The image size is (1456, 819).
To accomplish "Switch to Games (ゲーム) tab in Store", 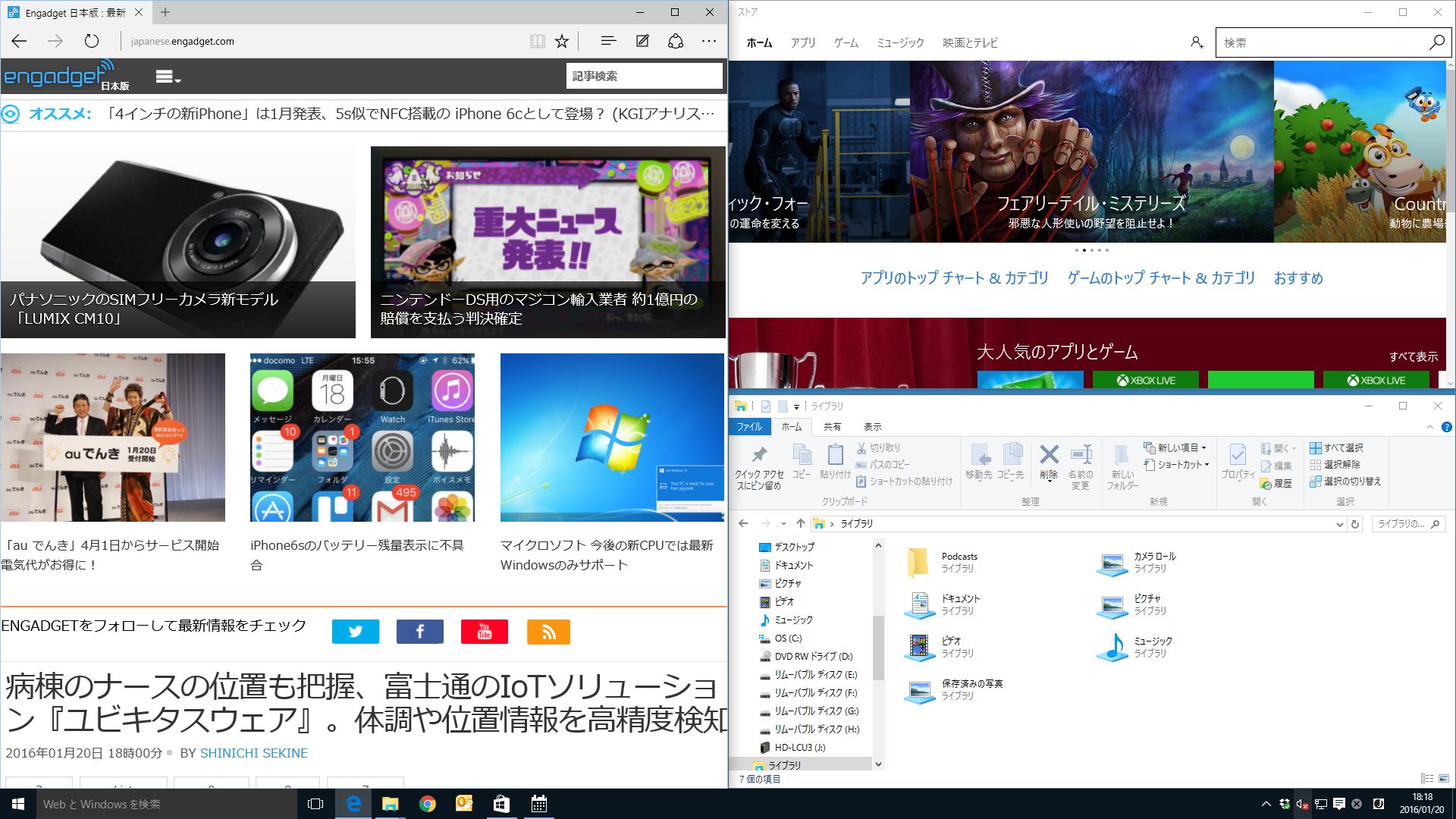I will pyautogui.click(x=846, y=42).
